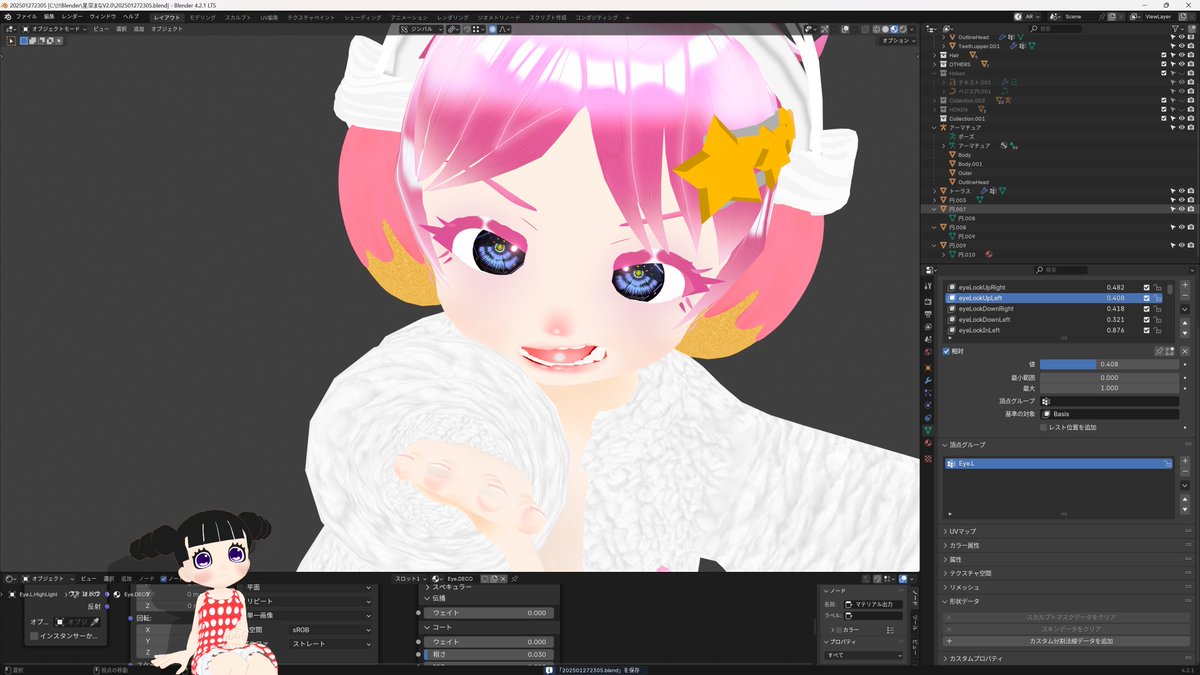Image resolution: width=1200 pixels, height=675 pixels.
Task: Click the X to remove active shape key
Action: click(1185, 350)
